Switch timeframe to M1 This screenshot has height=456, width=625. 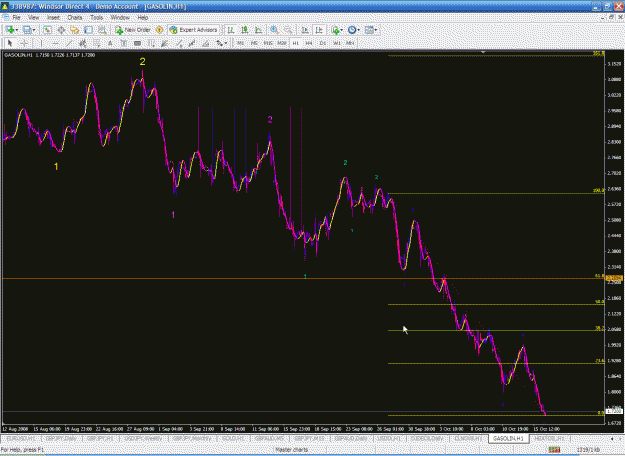pos(240,43)
